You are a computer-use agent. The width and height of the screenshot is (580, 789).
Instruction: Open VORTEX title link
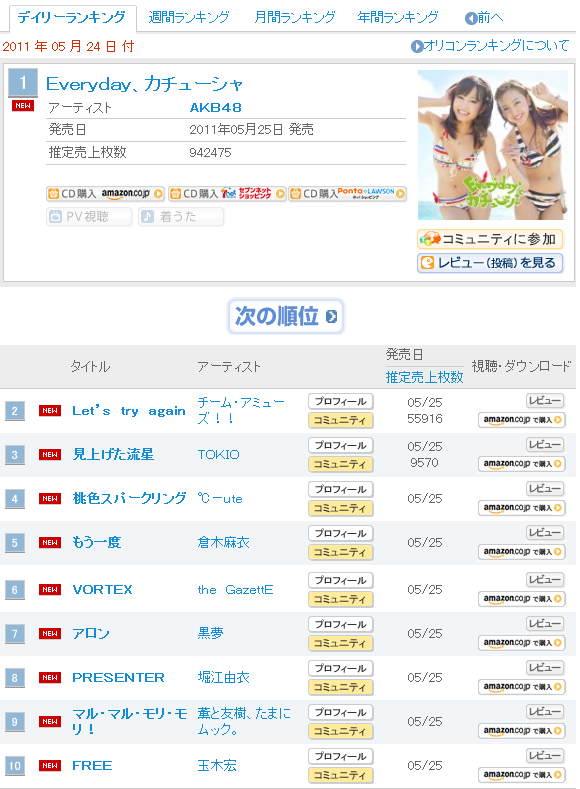tap(102, 589)
